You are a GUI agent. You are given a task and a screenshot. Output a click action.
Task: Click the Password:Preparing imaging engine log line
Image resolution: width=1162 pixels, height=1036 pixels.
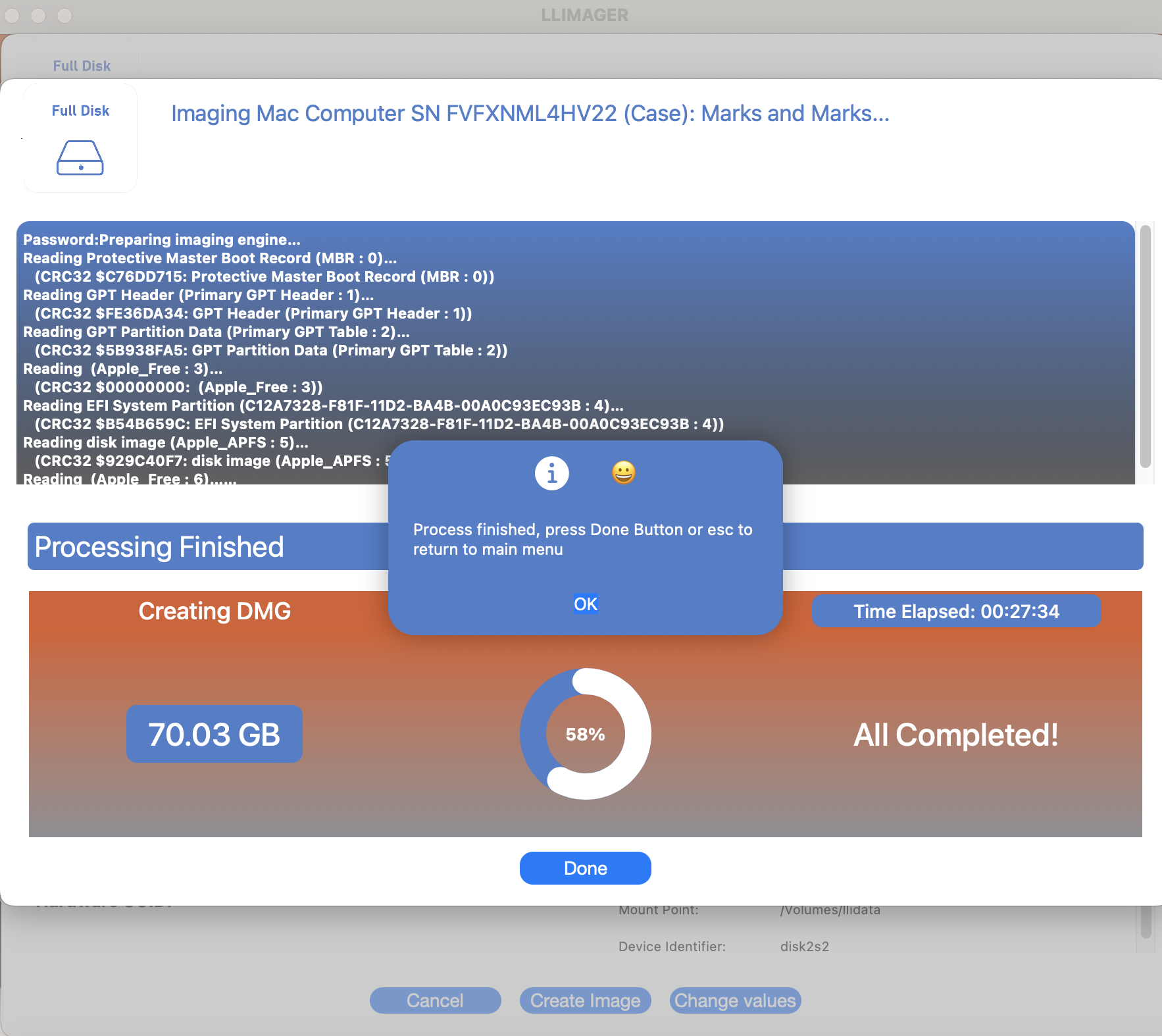coord(161,240)
